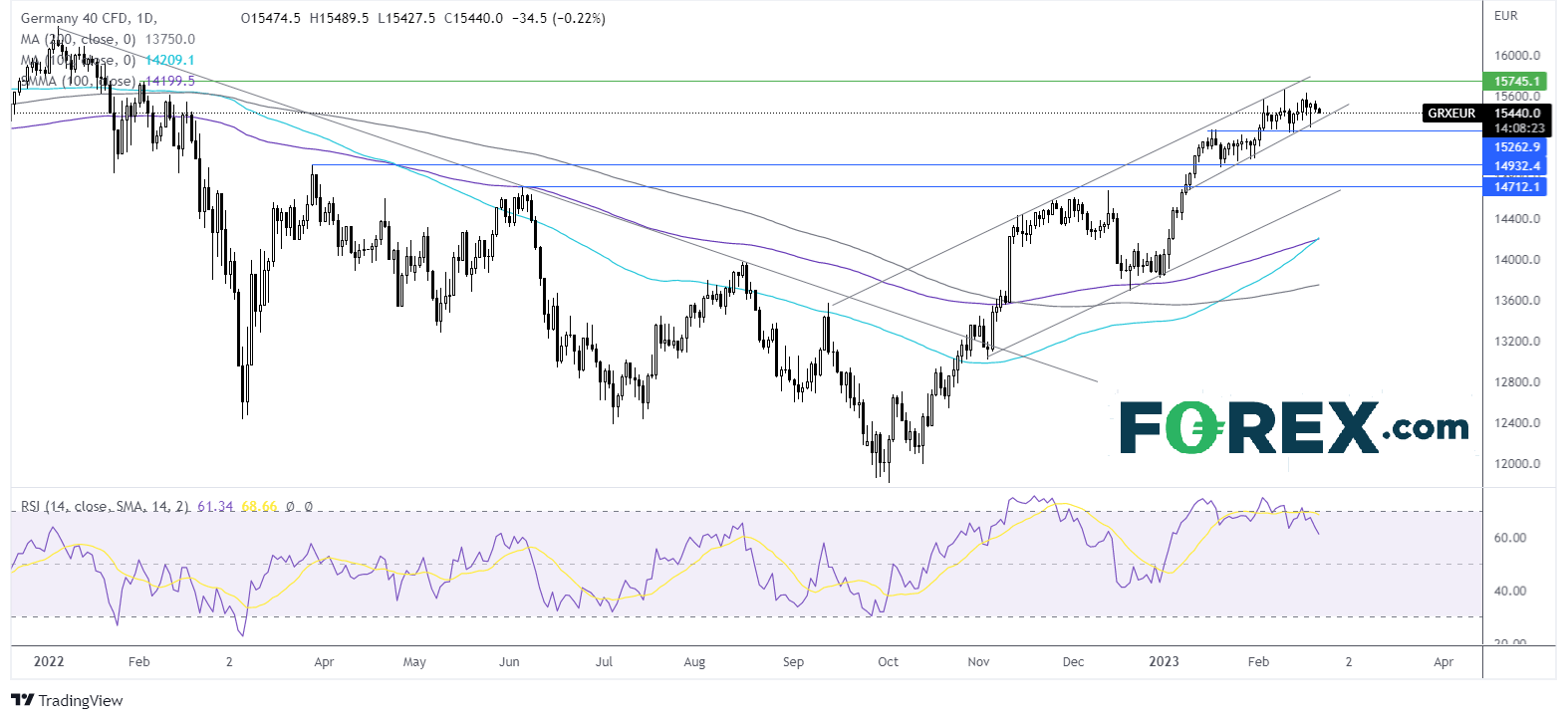Click 12800.0 on the price axis
Viewport: 1568px width, 721px height.
(x=1517, y=381)
